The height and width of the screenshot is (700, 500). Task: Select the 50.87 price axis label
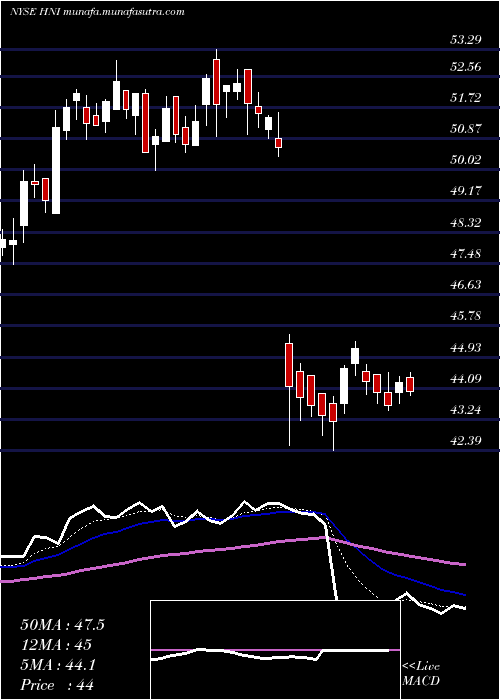[465, 129]
